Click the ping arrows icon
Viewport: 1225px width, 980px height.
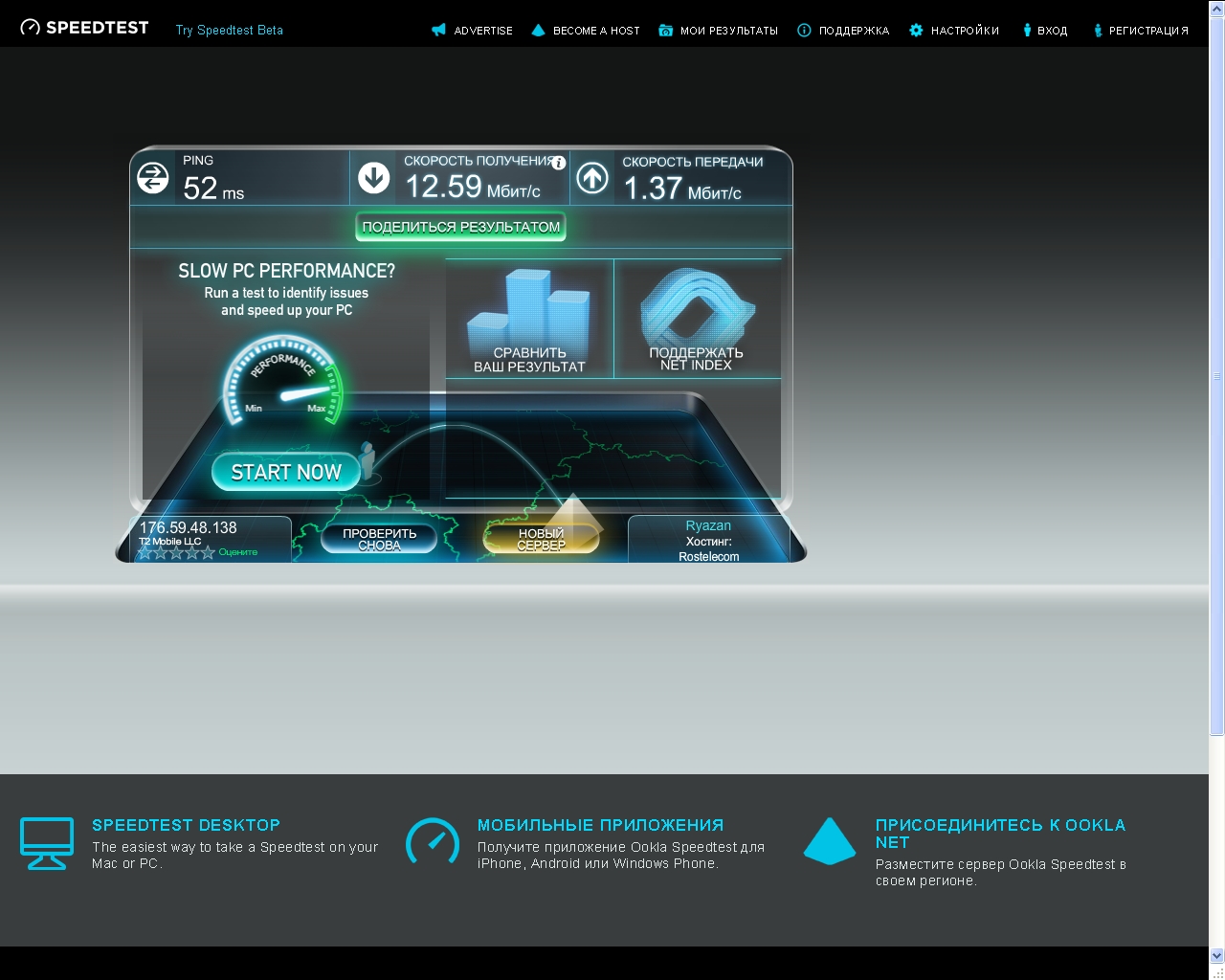pyautogui.click(x=153, y=177)
